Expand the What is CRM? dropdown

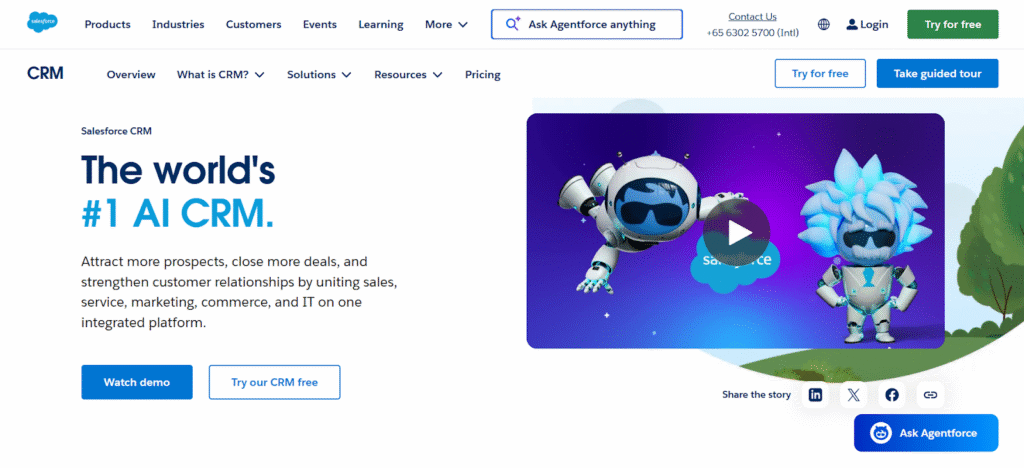(x=220, y=74)
